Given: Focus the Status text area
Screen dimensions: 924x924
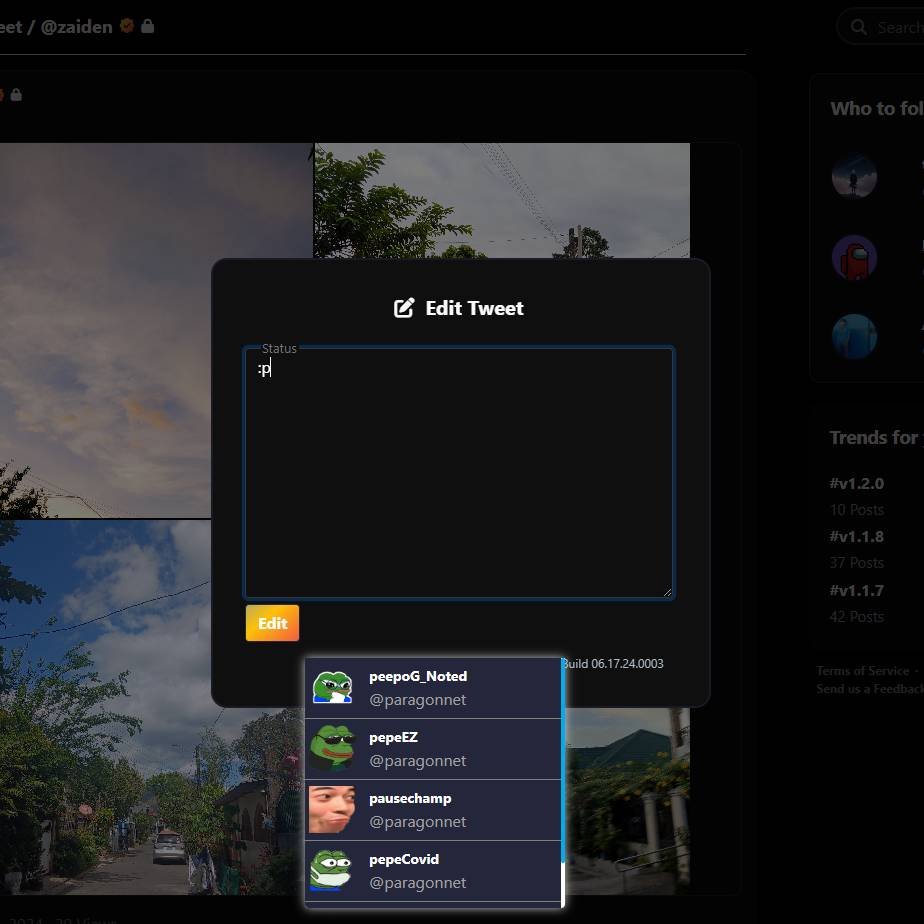Looking at the screenshot, I should point(459,472).
